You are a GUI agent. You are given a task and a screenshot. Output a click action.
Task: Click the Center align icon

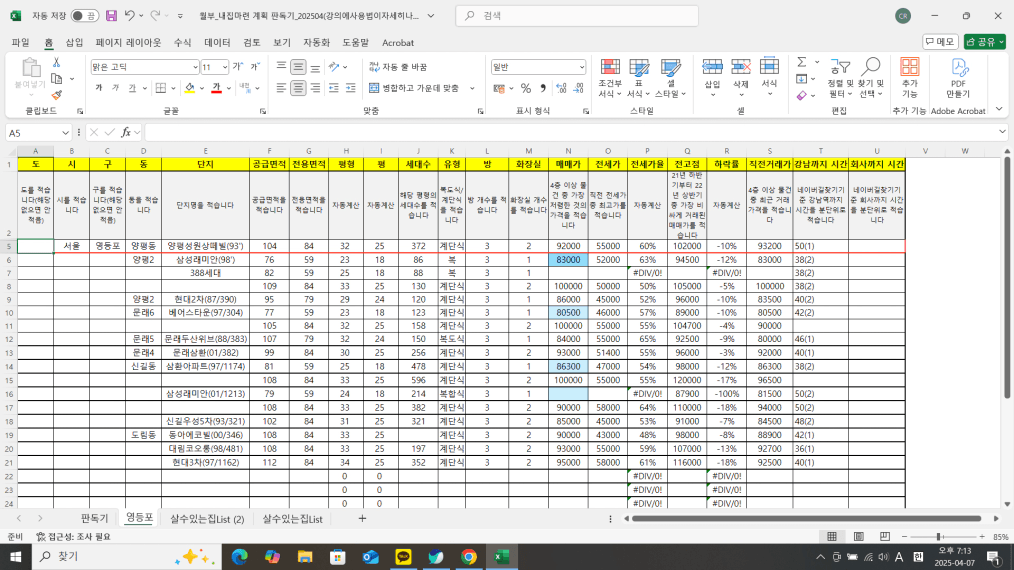[x=297, y=88]
